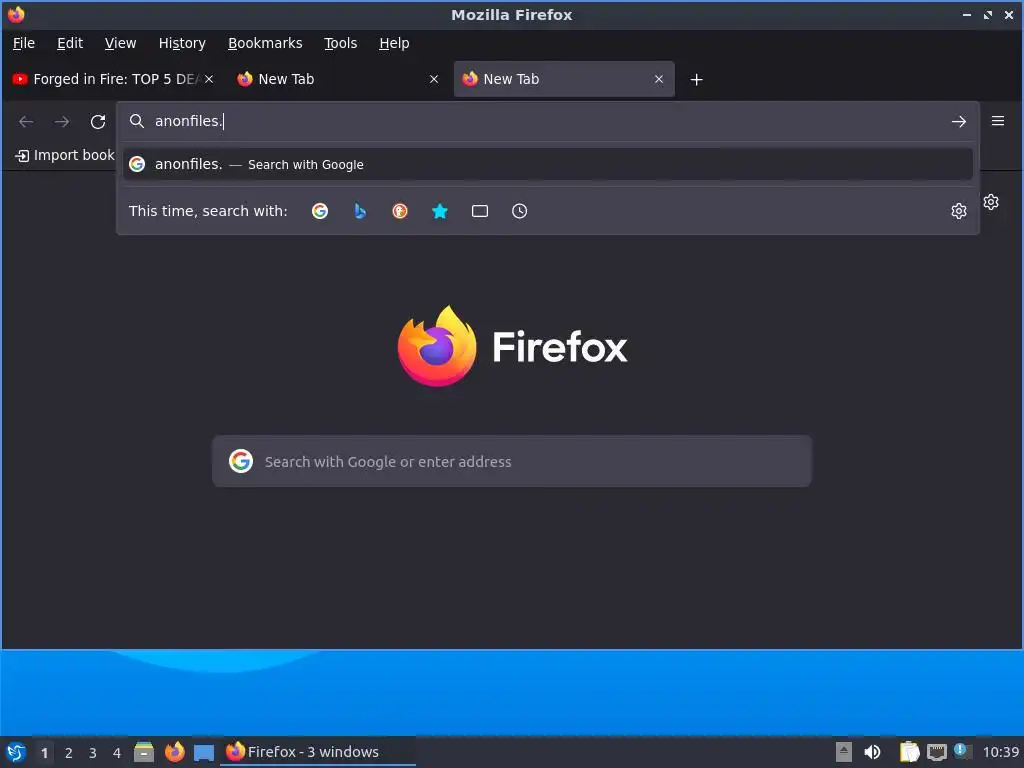This screenshot has width=1024, height=768.
Task: Switch to workspace 2
Action: (69, 753)
